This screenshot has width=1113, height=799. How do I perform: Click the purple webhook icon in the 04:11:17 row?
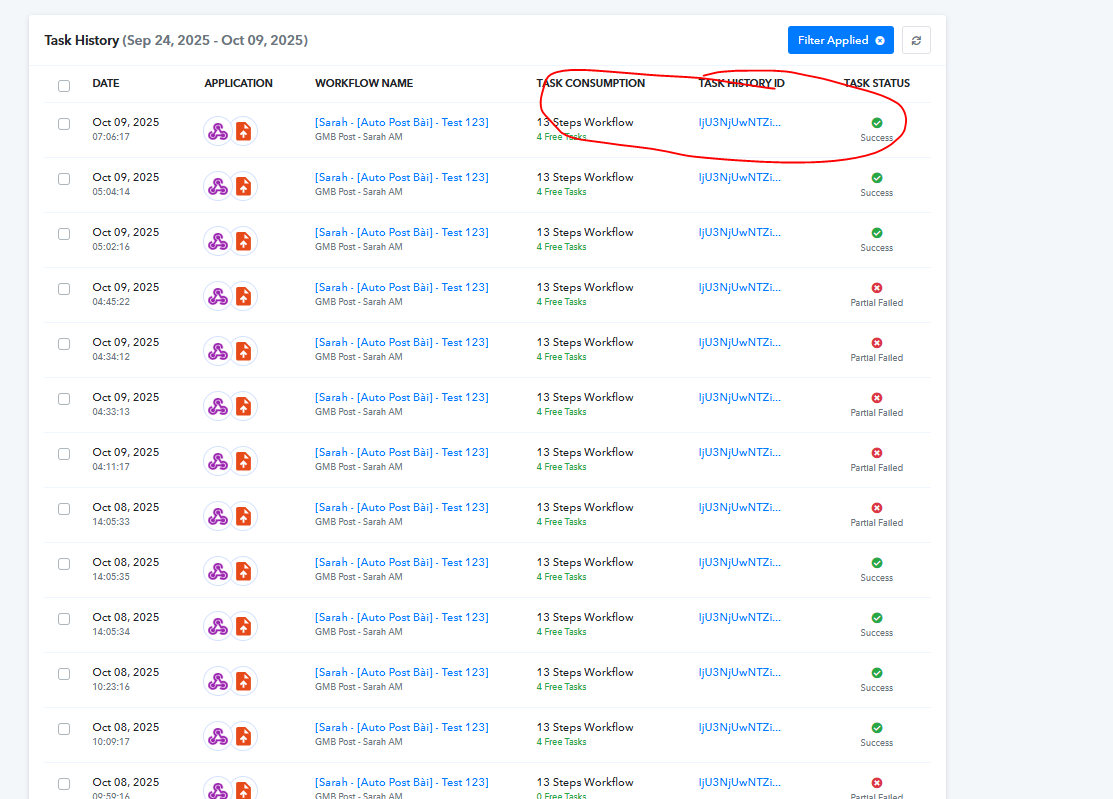217,461
